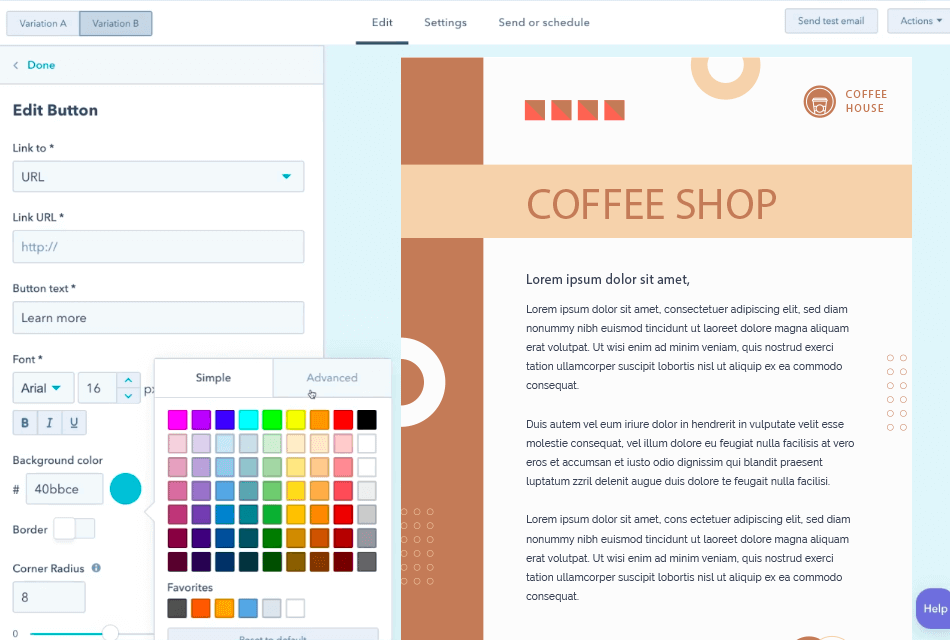Select the Simple color picker tab
This screenshot has width=950, height=640.
(213, 378)
